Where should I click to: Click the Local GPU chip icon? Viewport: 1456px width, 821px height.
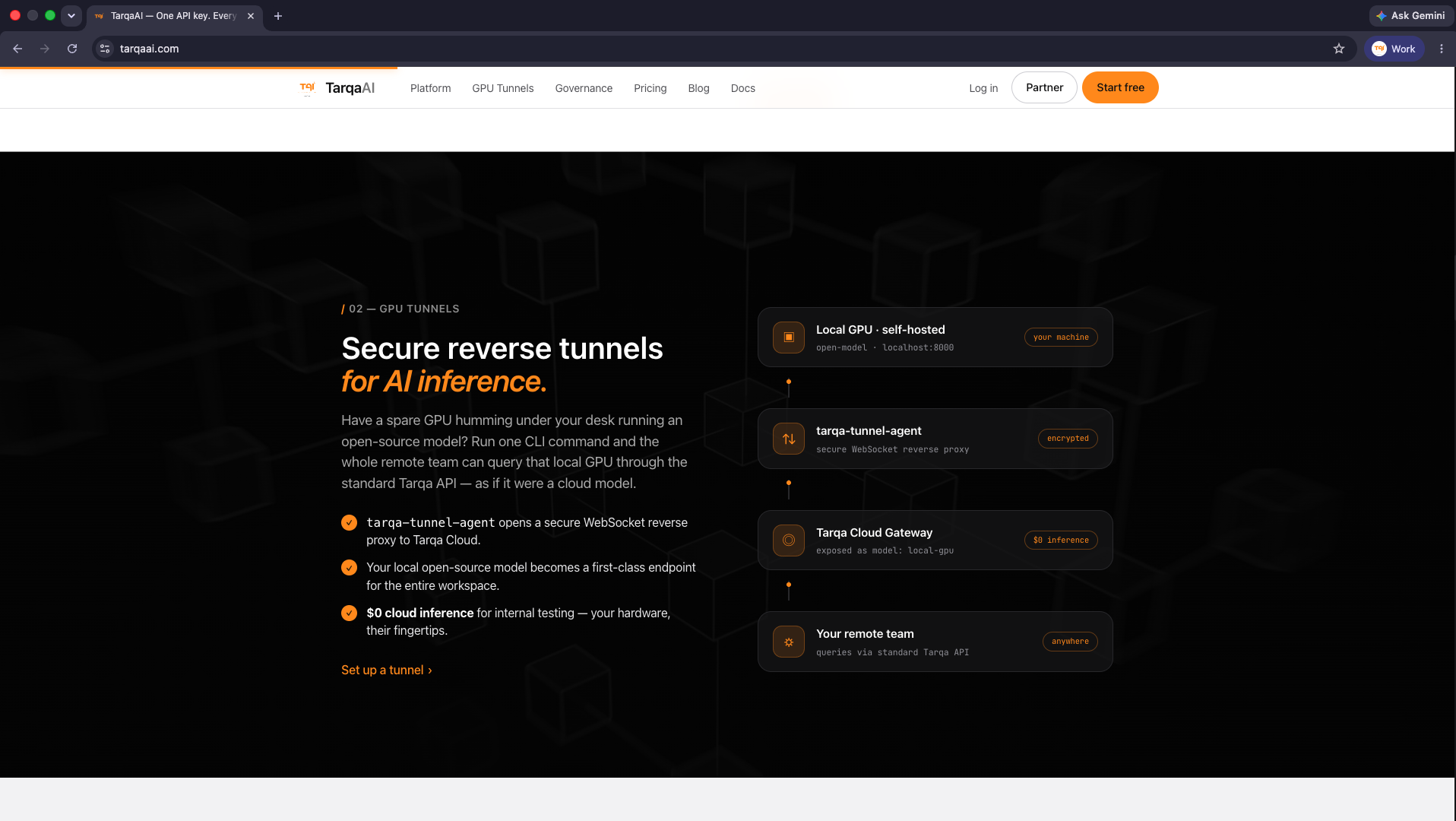789,337
